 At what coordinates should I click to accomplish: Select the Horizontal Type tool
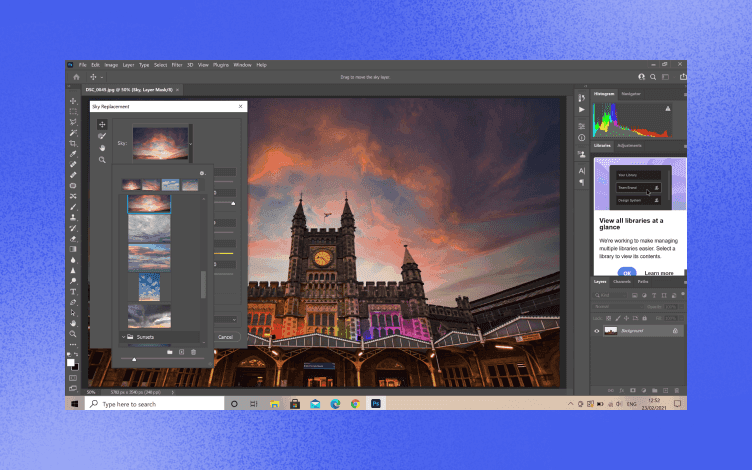click(x=73, y=292)
